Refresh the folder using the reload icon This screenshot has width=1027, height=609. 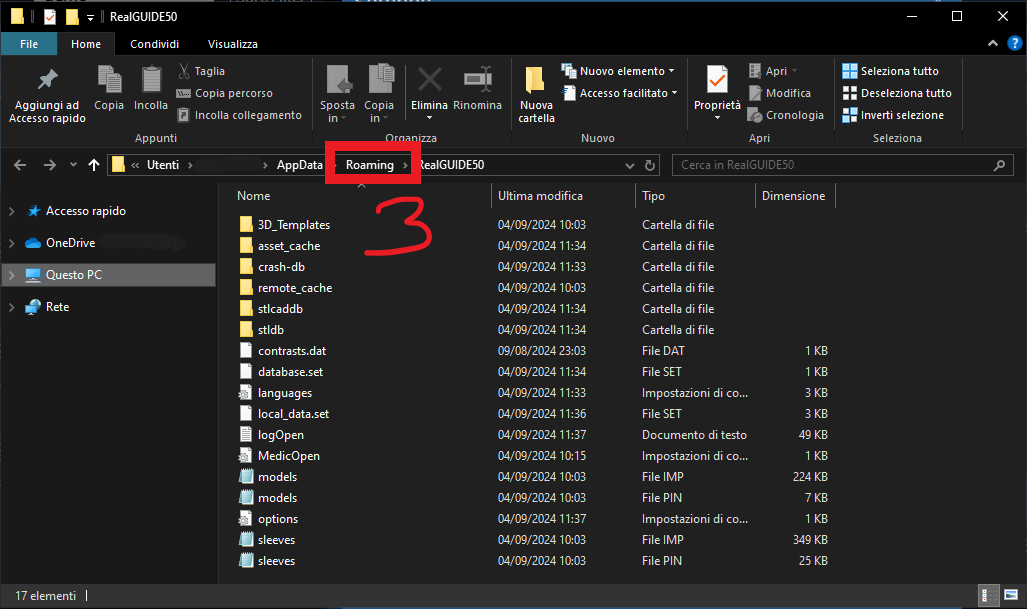[x=651, y=165]
